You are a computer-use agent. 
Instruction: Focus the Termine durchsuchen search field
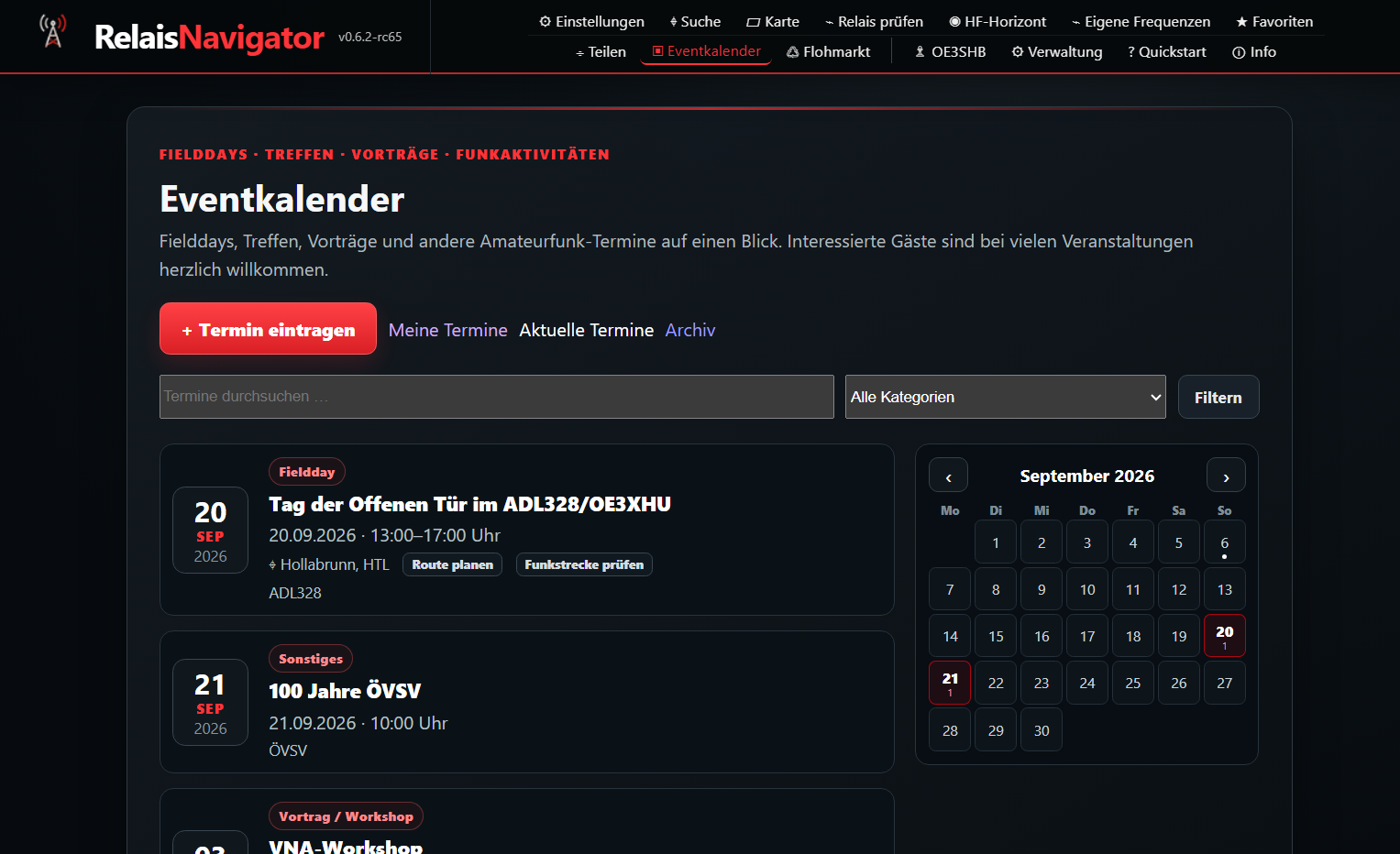click(x=497, y=397)
